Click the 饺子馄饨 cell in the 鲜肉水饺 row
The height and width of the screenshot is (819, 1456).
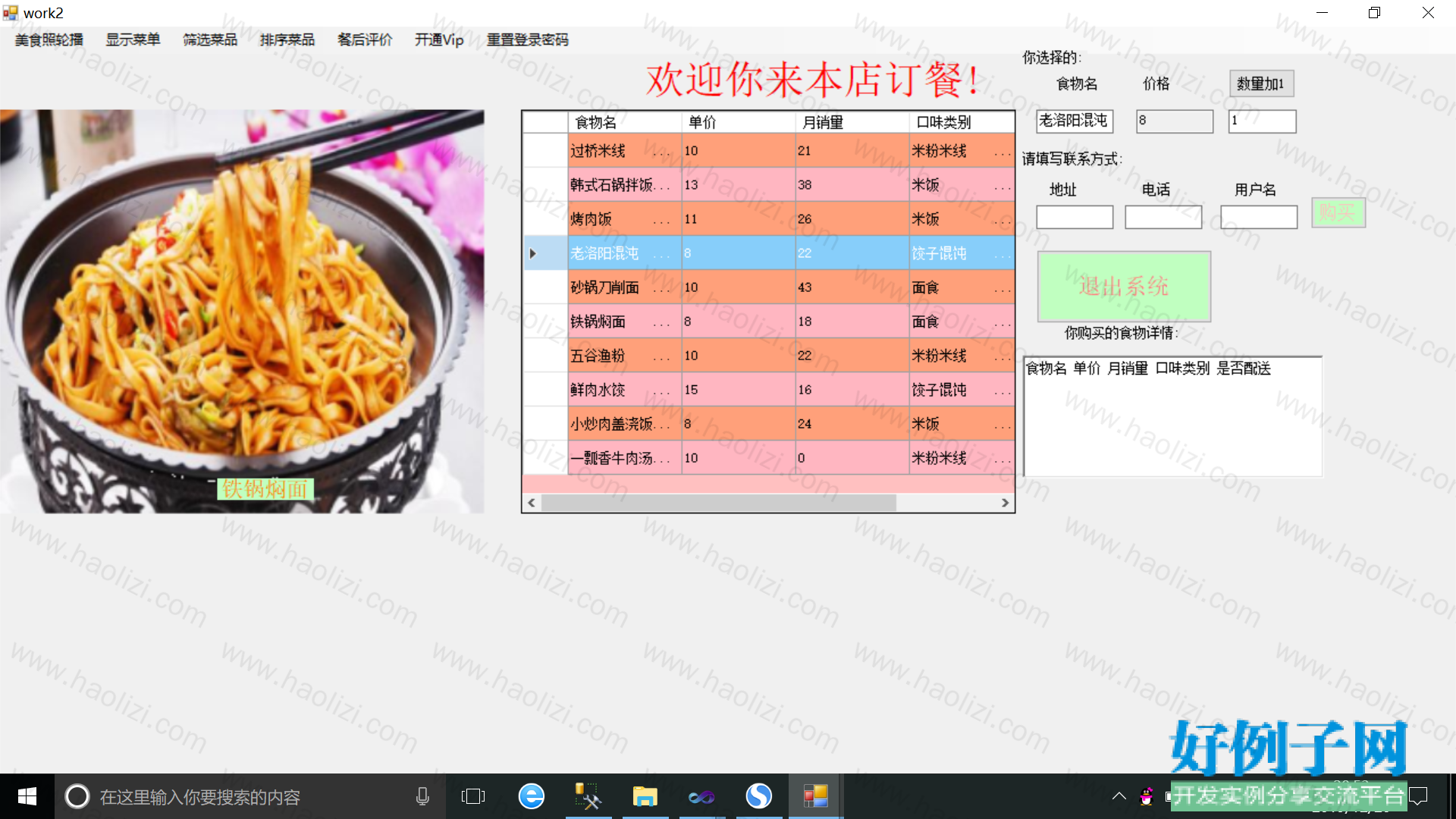click(x=962, y=390)
